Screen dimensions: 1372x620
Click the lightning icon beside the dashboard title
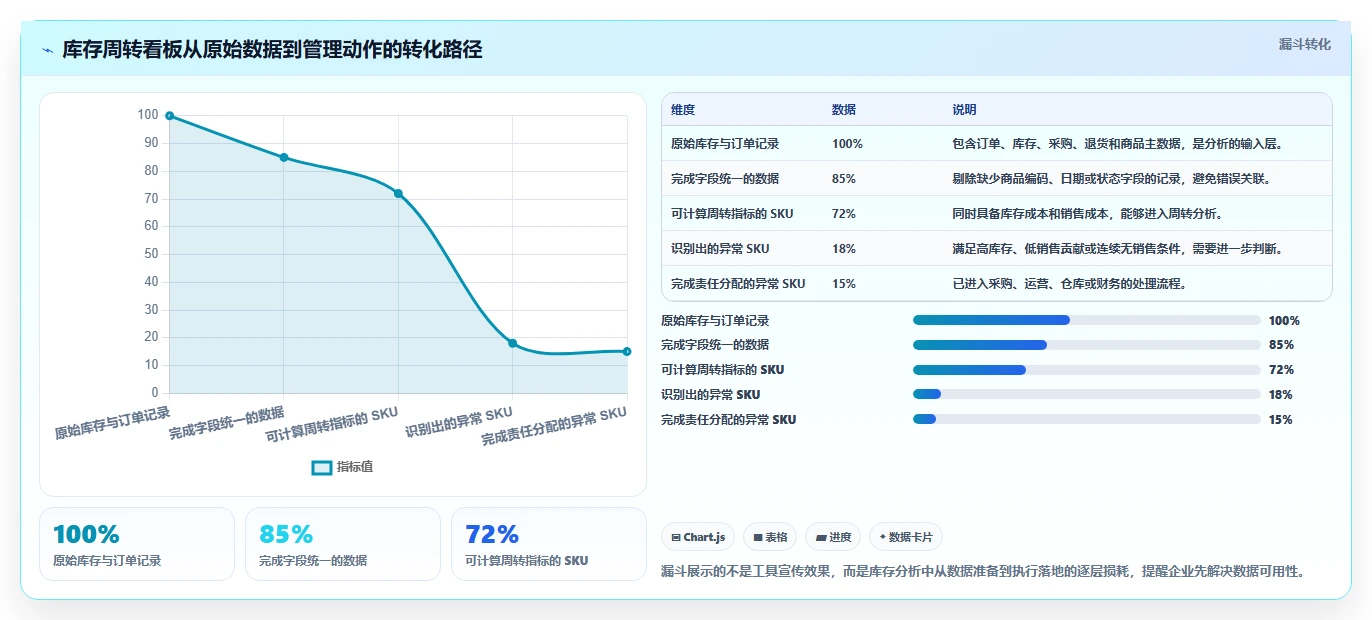48,50
